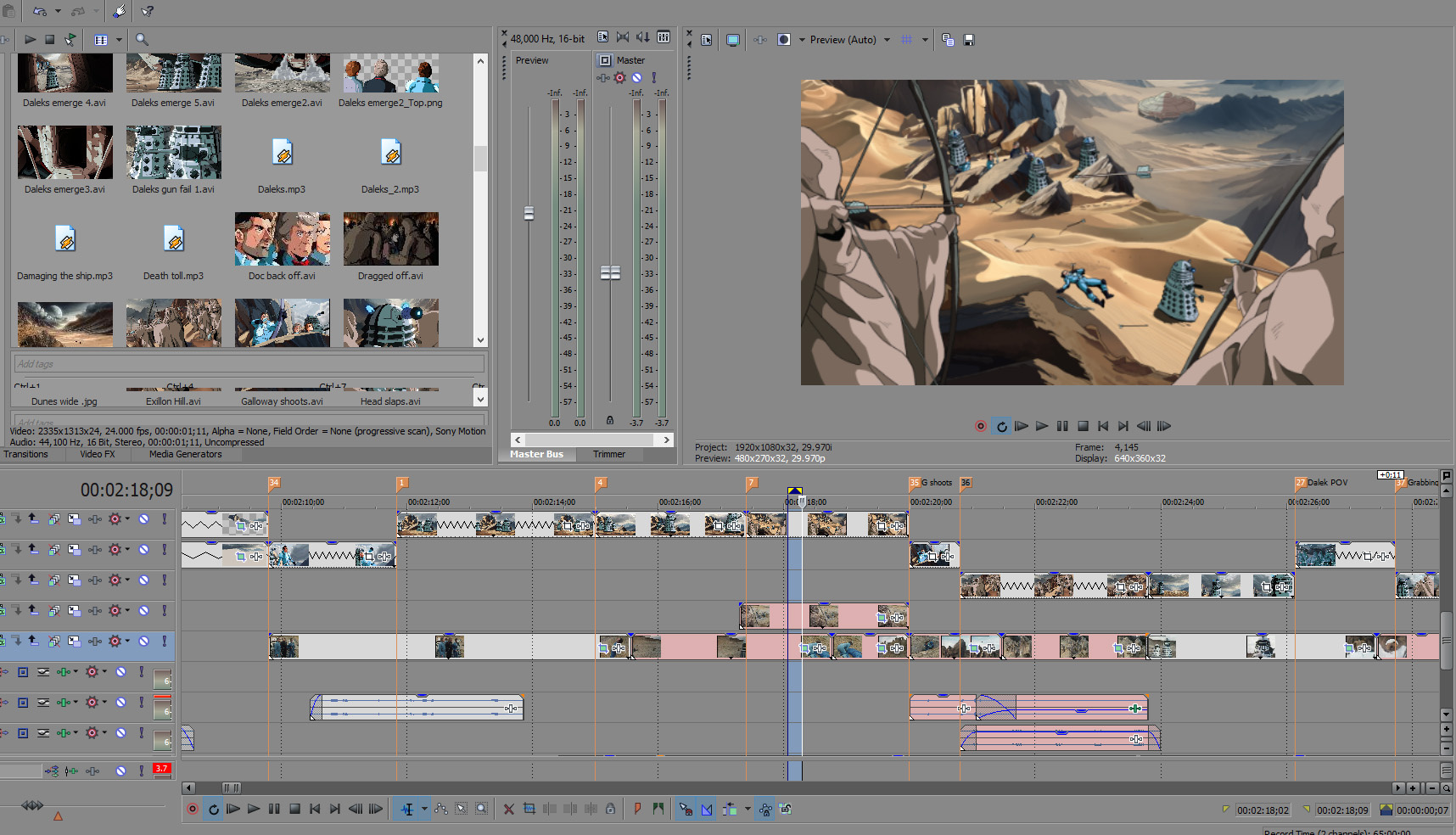
Task: Open Project Video Properties in preview toolbar
Action: 707,40
